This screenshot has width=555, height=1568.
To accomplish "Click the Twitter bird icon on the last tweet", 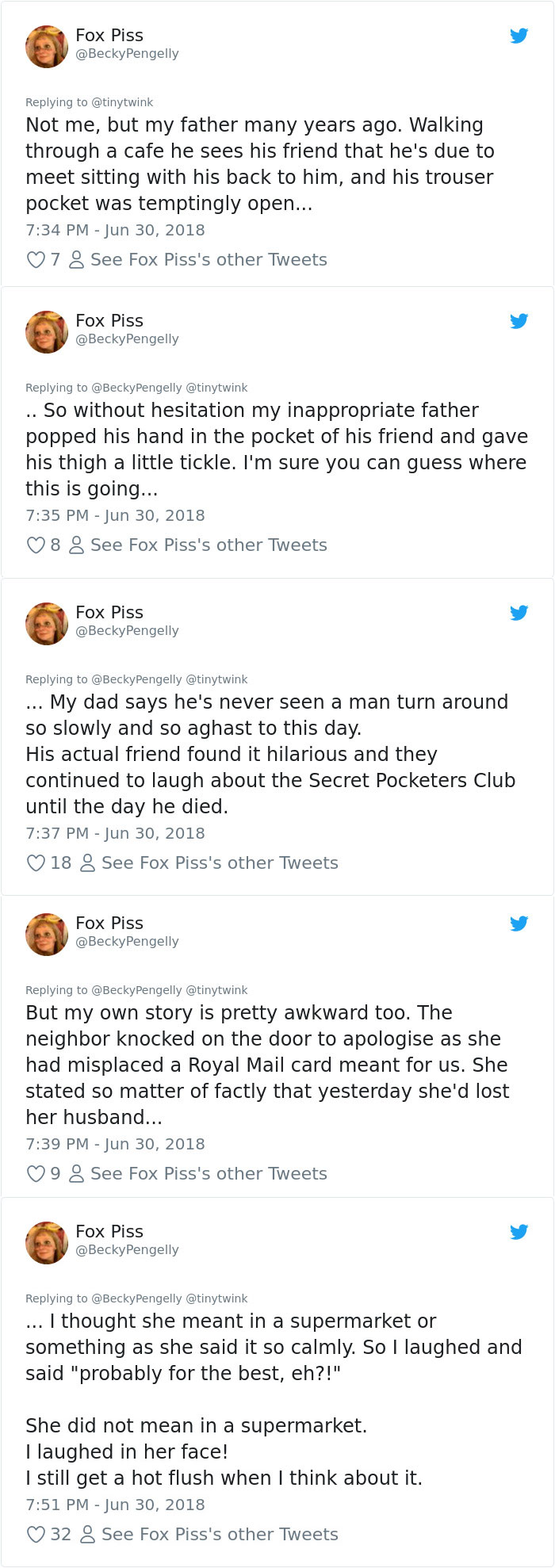I will point(519,1232).
